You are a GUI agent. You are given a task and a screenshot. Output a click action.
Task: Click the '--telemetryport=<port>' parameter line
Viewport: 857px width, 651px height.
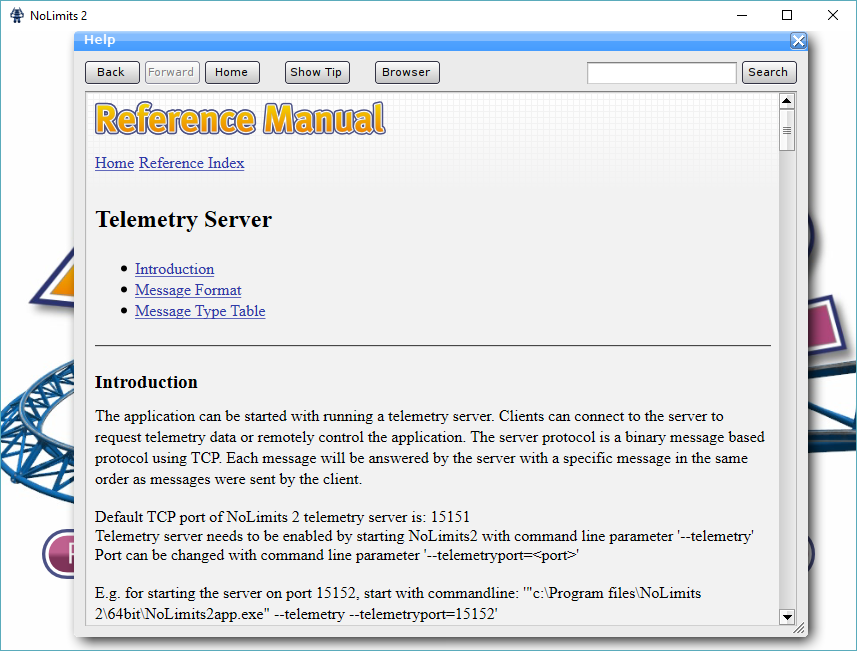(x=337, y=555)
